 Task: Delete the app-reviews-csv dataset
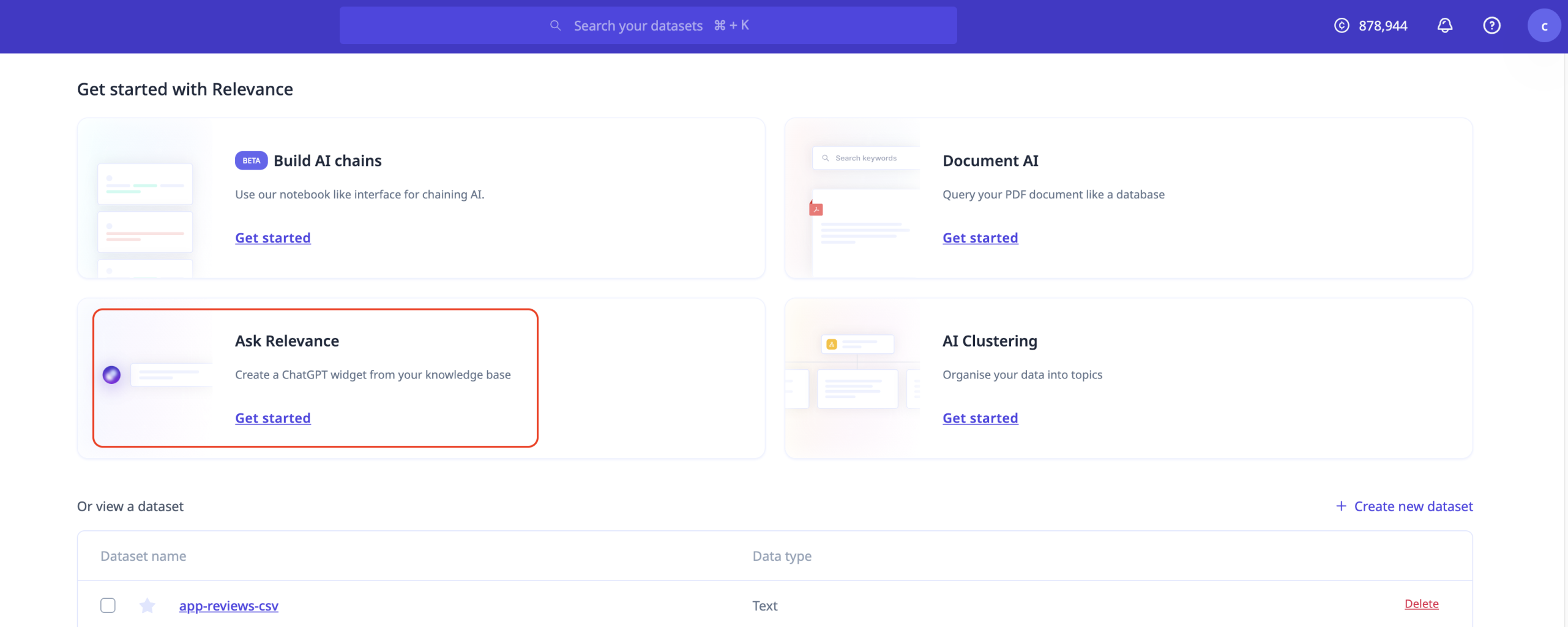click(1421, 604)
